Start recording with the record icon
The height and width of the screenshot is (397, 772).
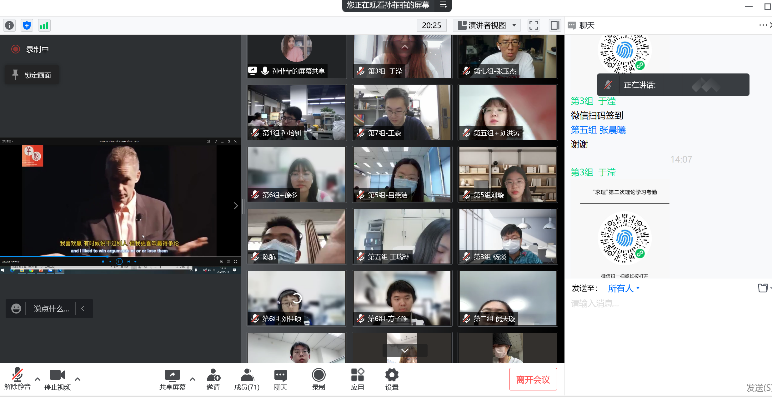point(319,379)
